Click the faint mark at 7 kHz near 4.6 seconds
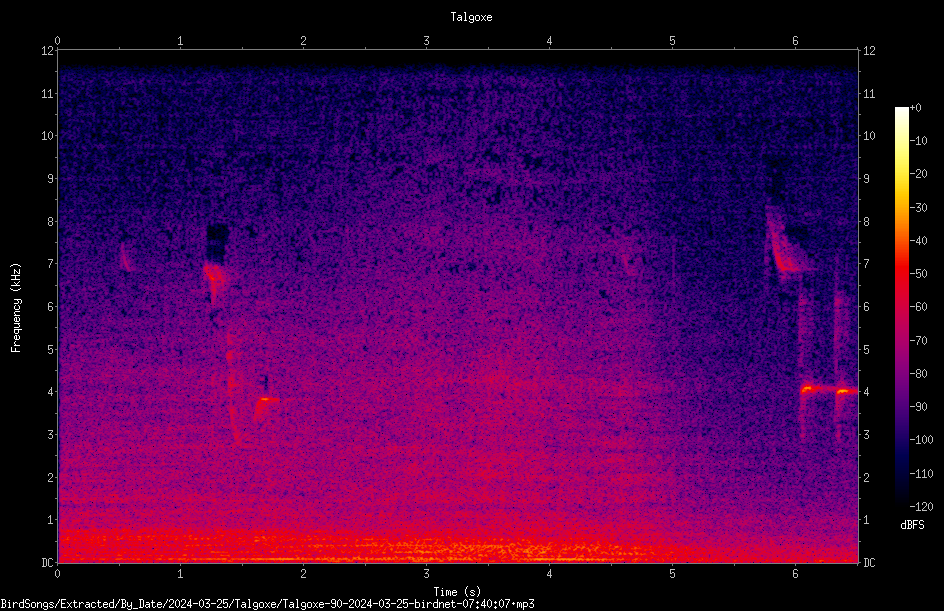The height and width of the screenshot is (611, 944). 629,263
